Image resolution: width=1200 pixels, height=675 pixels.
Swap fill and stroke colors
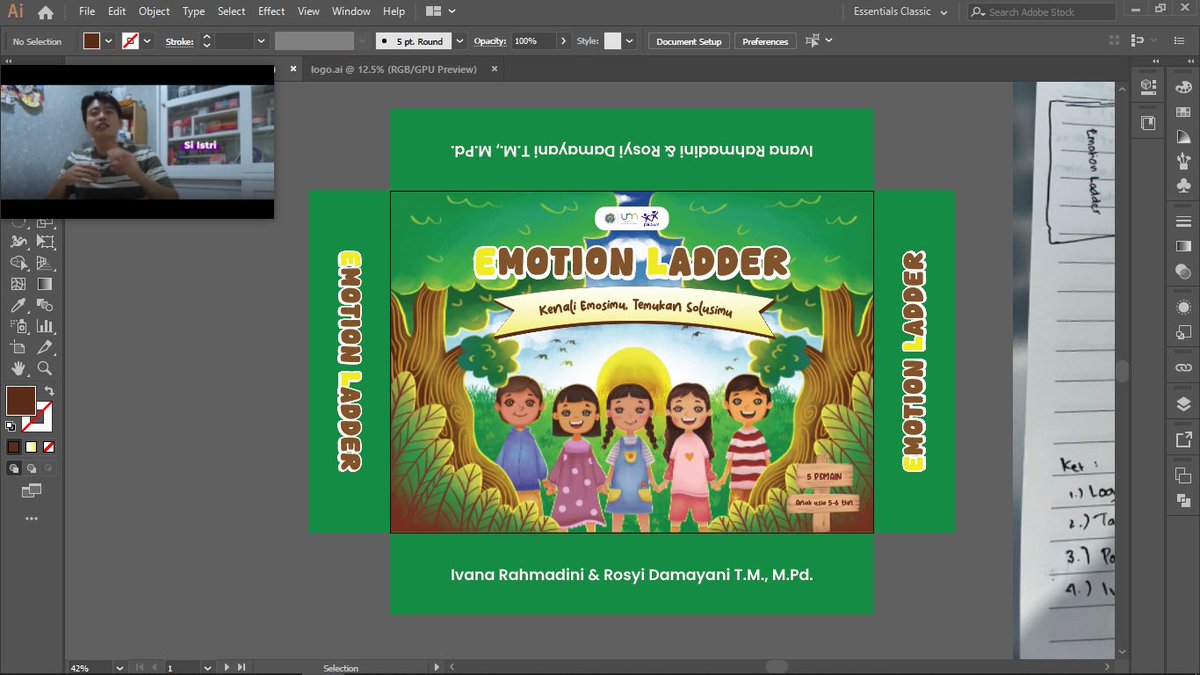click(48, 390)
